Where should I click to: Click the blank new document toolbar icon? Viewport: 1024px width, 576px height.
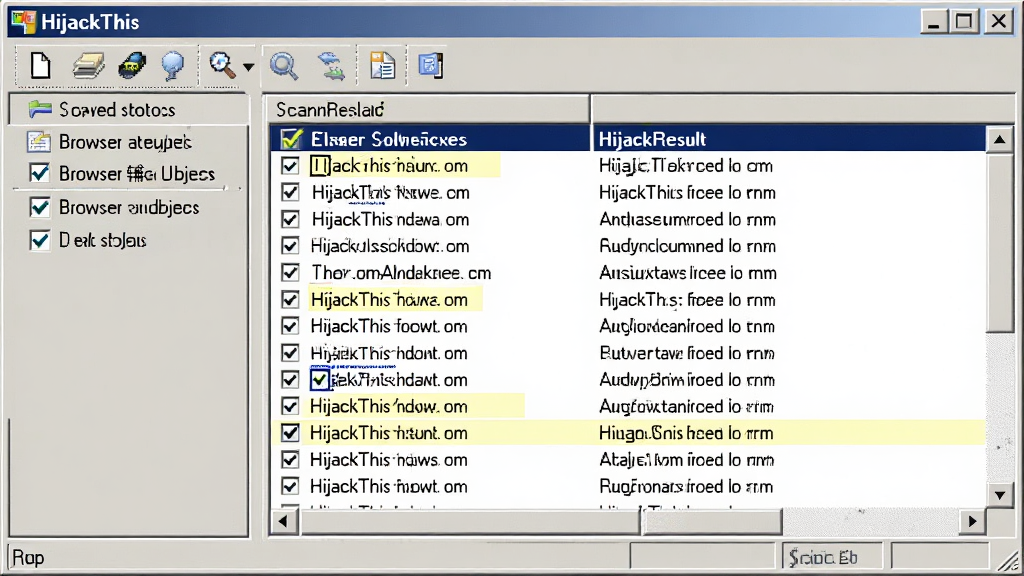40,66
